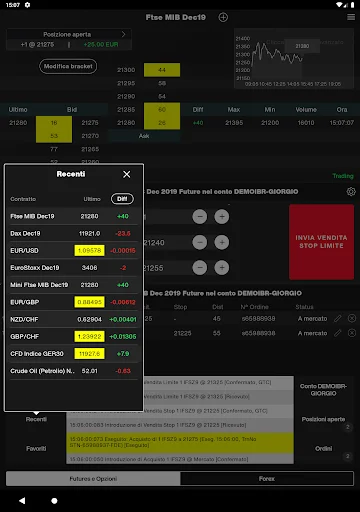The height and width of the screenshot is (512, 360).
Task: Click the Modifica bracket button
Action: coord(68,66)
